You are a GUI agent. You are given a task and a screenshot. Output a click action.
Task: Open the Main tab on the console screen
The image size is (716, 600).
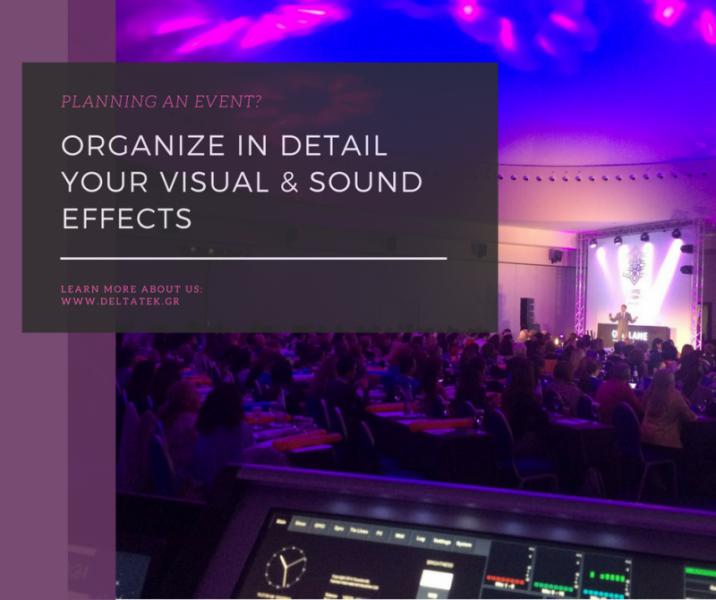(281, 521)
